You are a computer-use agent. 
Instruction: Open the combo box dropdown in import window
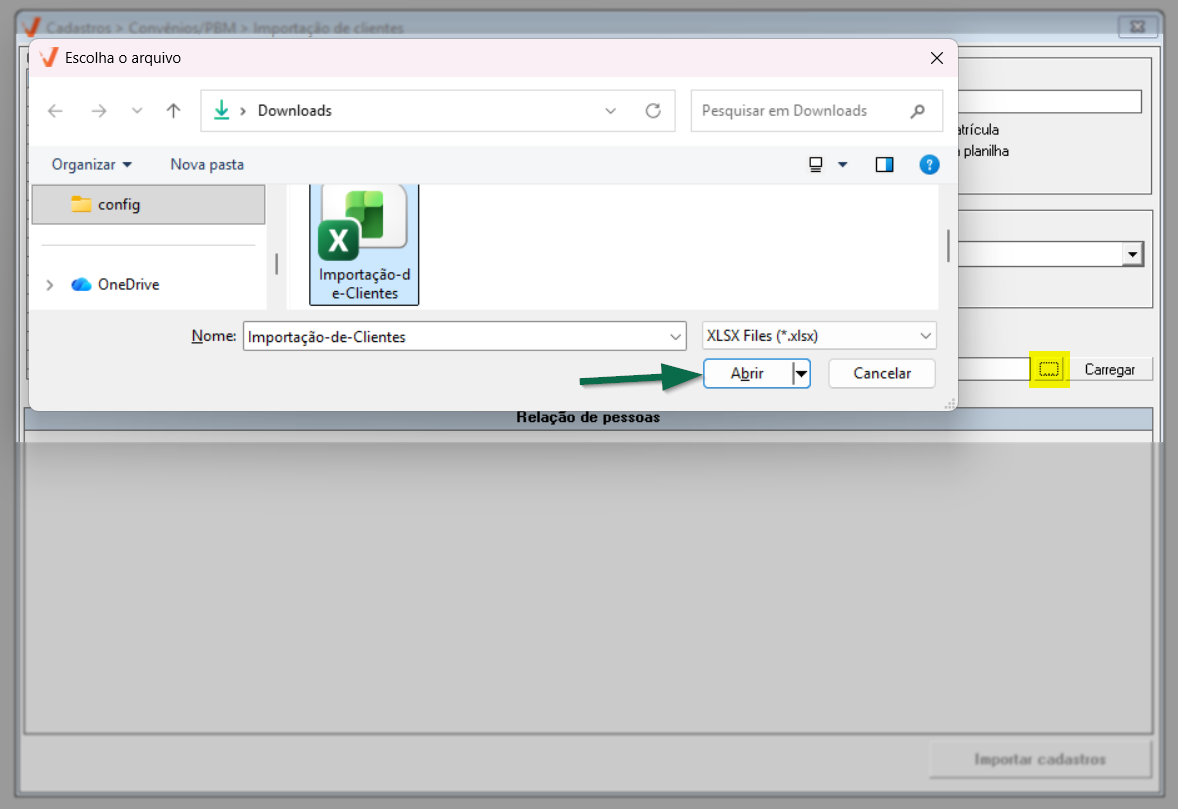pos(1132,254)
